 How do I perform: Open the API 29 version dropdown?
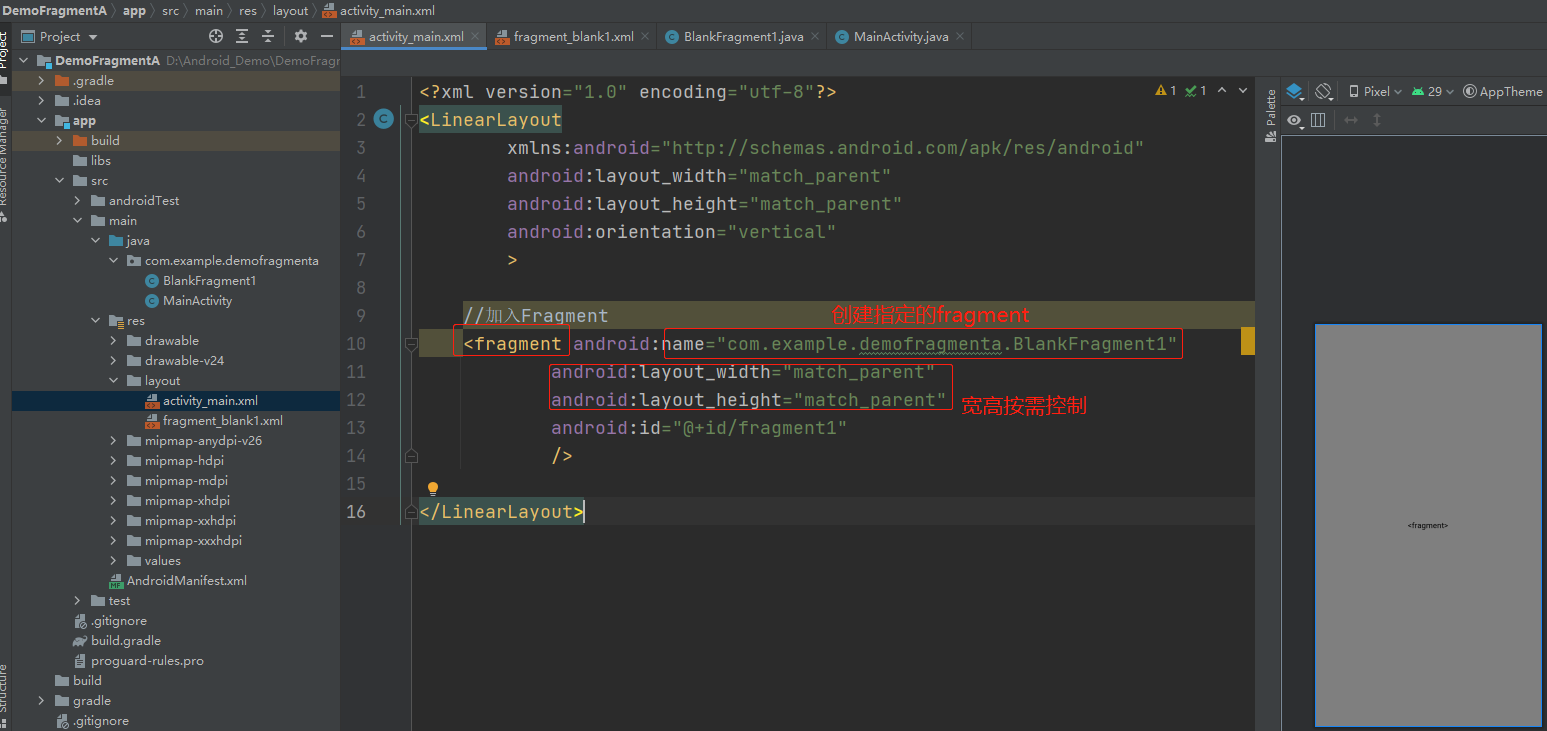click(x=1433, y=91)
